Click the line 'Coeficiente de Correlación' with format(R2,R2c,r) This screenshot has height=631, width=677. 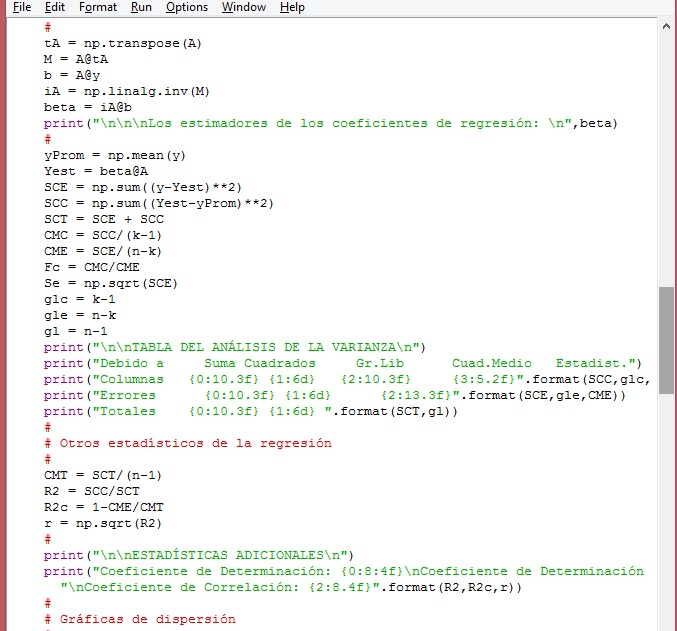point(291,587)
